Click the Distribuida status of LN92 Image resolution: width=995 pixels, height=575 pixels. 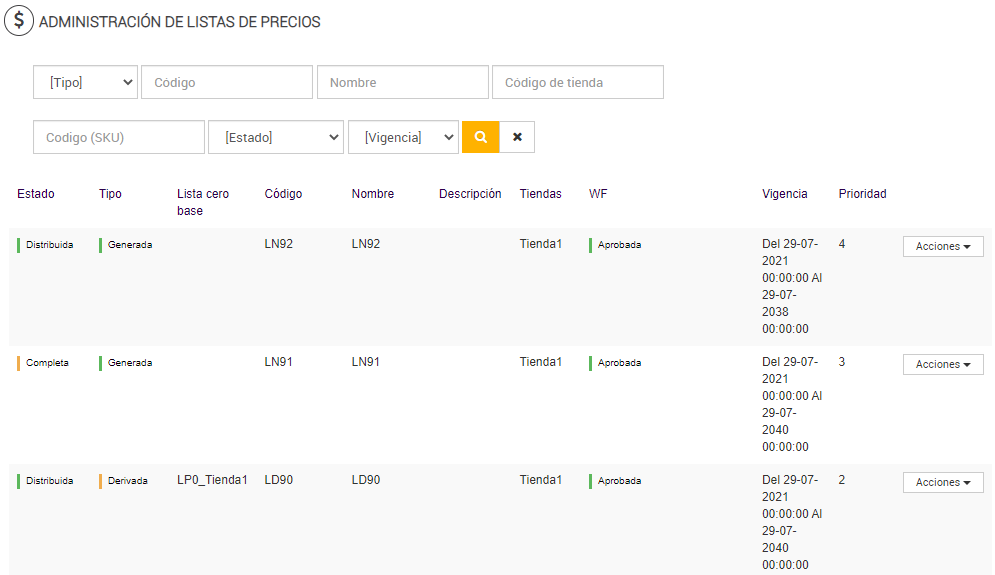pyautogui.click(x=49, y=245)
